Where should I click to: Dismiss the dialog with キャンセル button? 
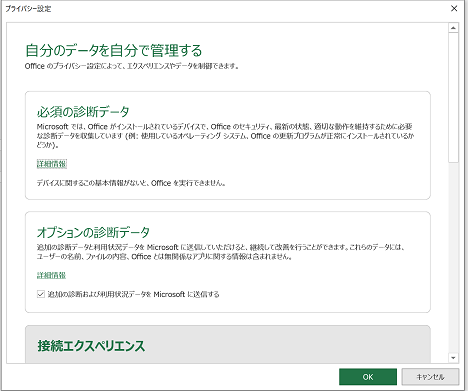pos(430,377)
